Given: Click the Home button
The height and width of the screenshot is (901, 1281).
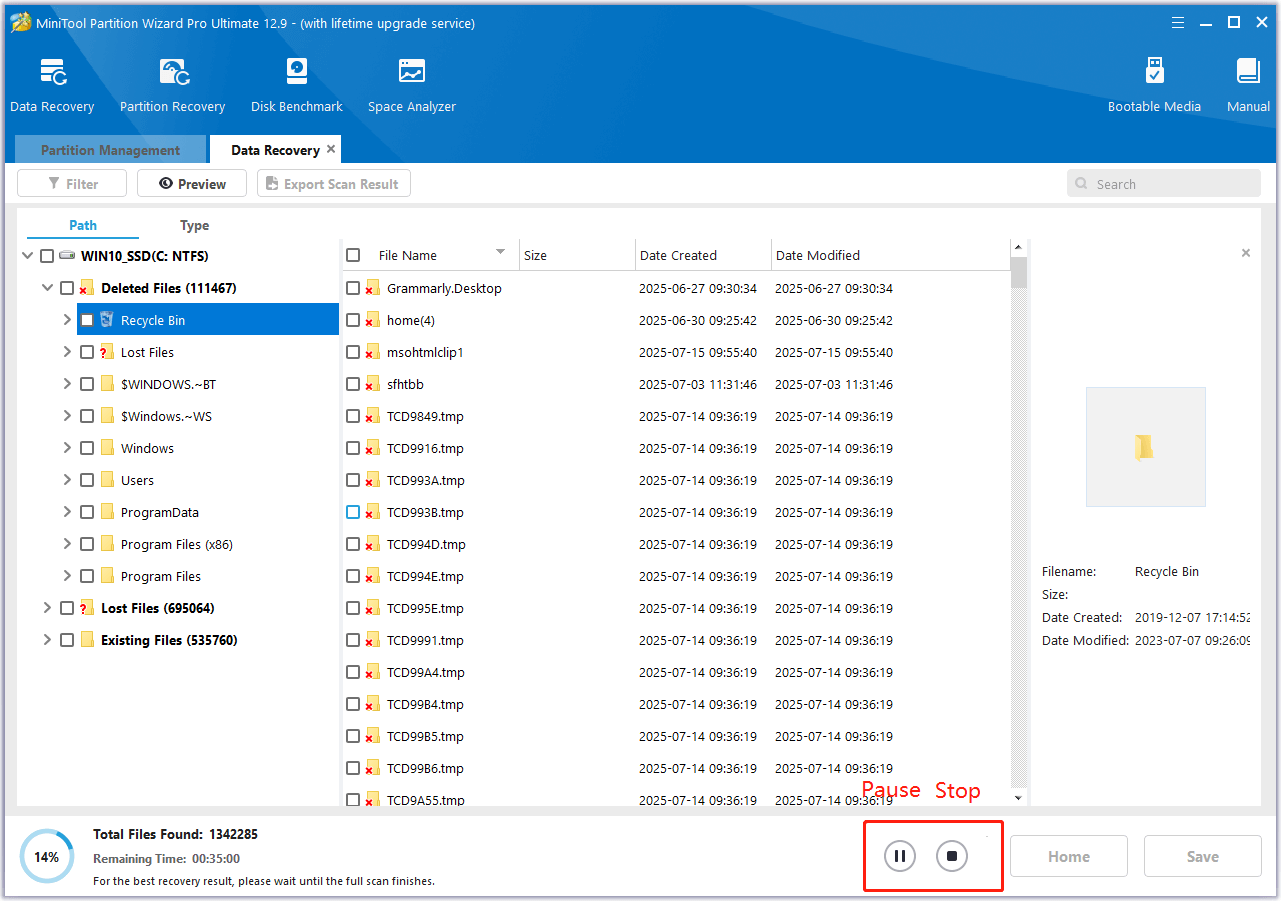Looking at the screenshot, I should coord(1069,856).
